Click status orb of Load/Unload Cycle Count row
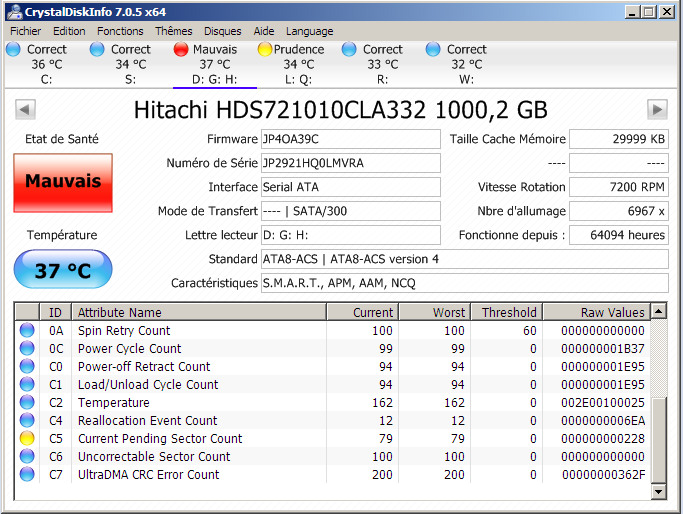The height and width of the screenshot is (514, 683). coord(27,384)
